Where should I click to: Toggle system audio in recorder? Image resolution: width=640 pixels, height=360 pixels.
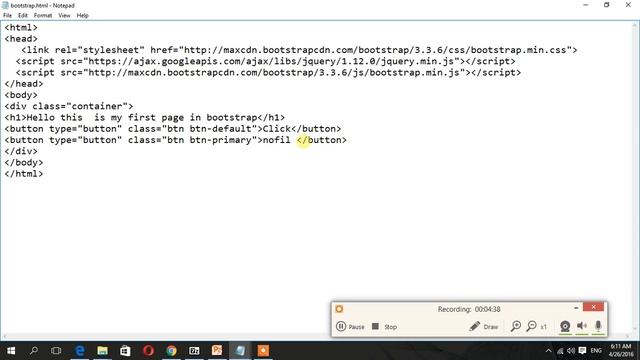[582, 326]
